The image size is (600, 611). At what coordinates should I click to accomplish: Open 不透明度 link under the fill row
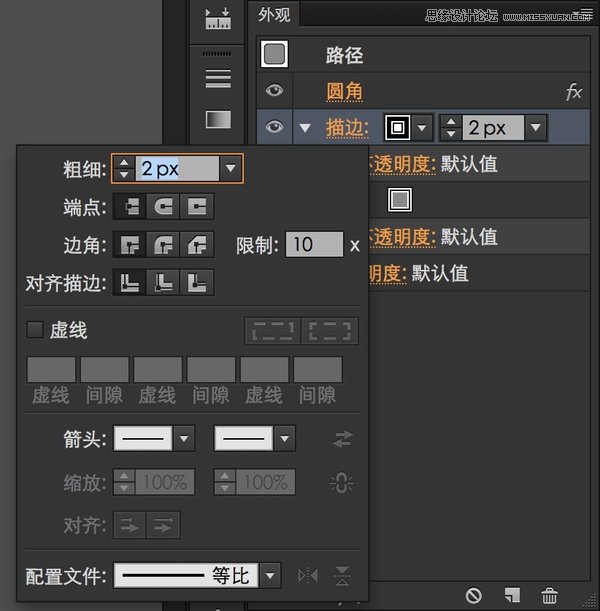(402, 237)
